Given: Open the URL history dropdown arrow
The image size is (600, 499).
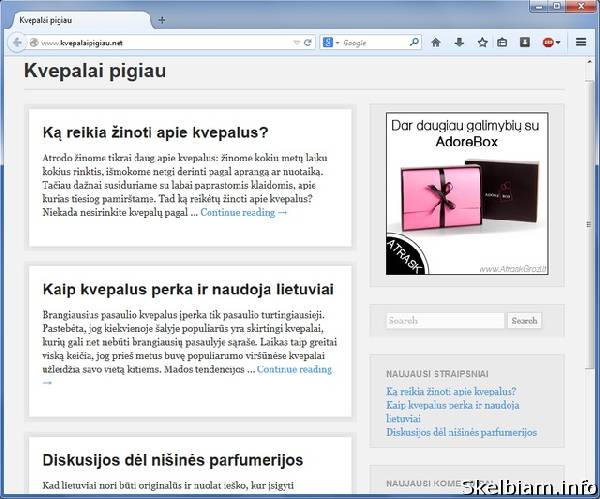Looking at the screenshot, I should [296, 42].
